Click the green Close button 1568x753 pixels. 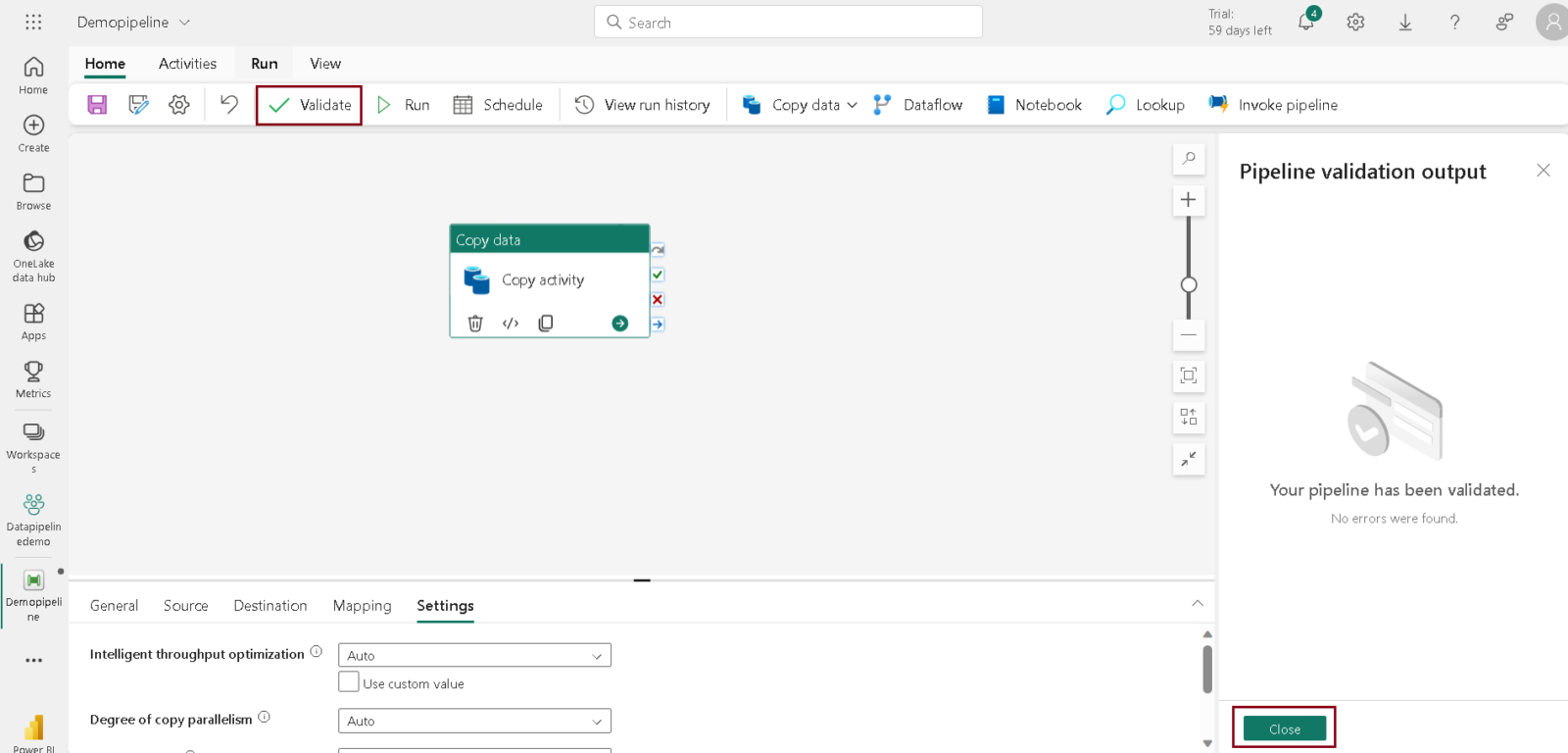click(1284, 728)
